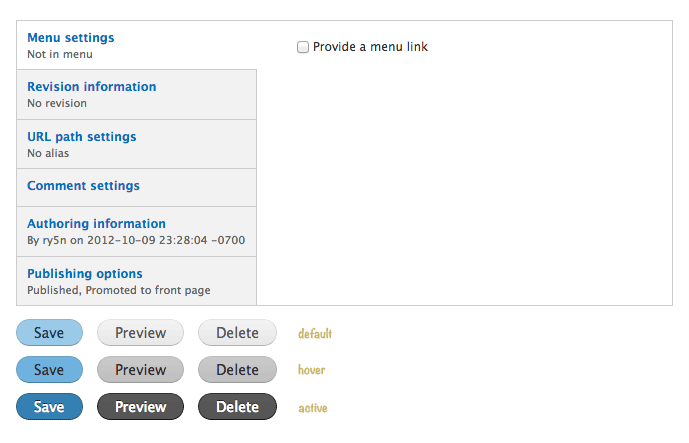The width and height of the screenshot is (689, 443).
Task: Show the Authoring information tab
Action: coord(97,224)
